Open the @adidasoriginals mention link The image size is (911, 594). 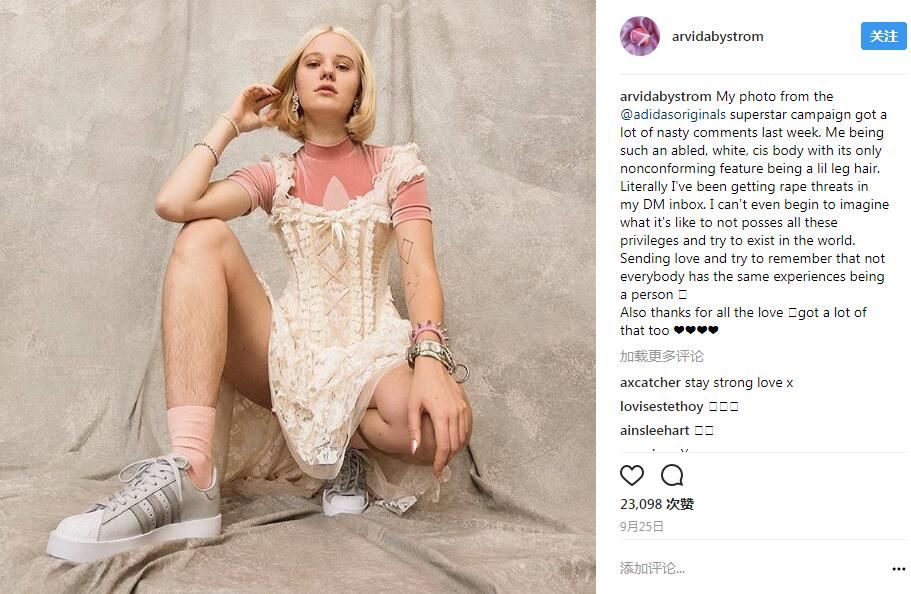672,115
